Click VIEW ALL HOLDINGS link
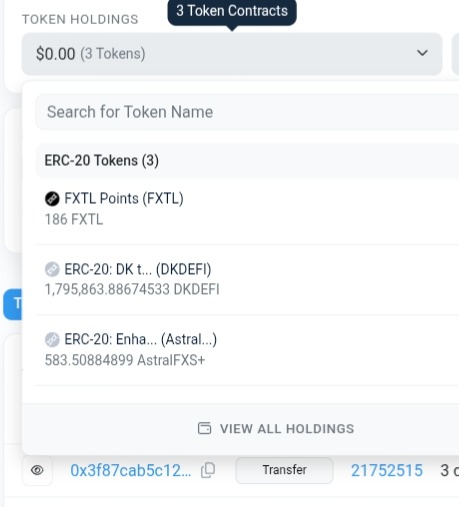 tap(276, 429)
